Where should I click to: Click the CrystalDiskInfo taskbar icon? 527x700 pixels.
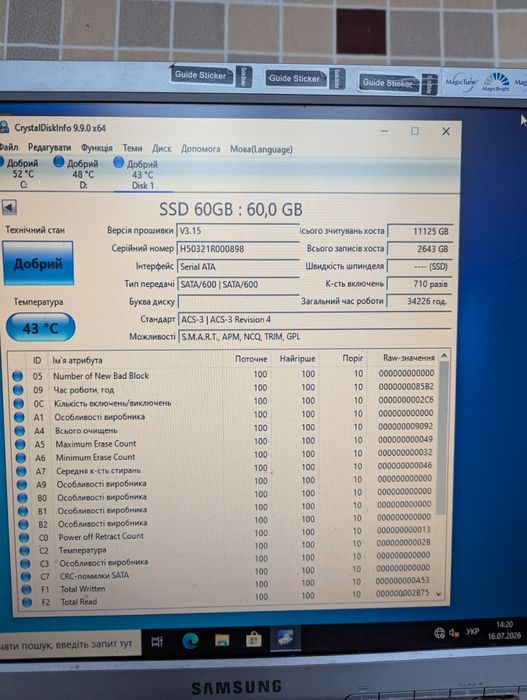285,638
